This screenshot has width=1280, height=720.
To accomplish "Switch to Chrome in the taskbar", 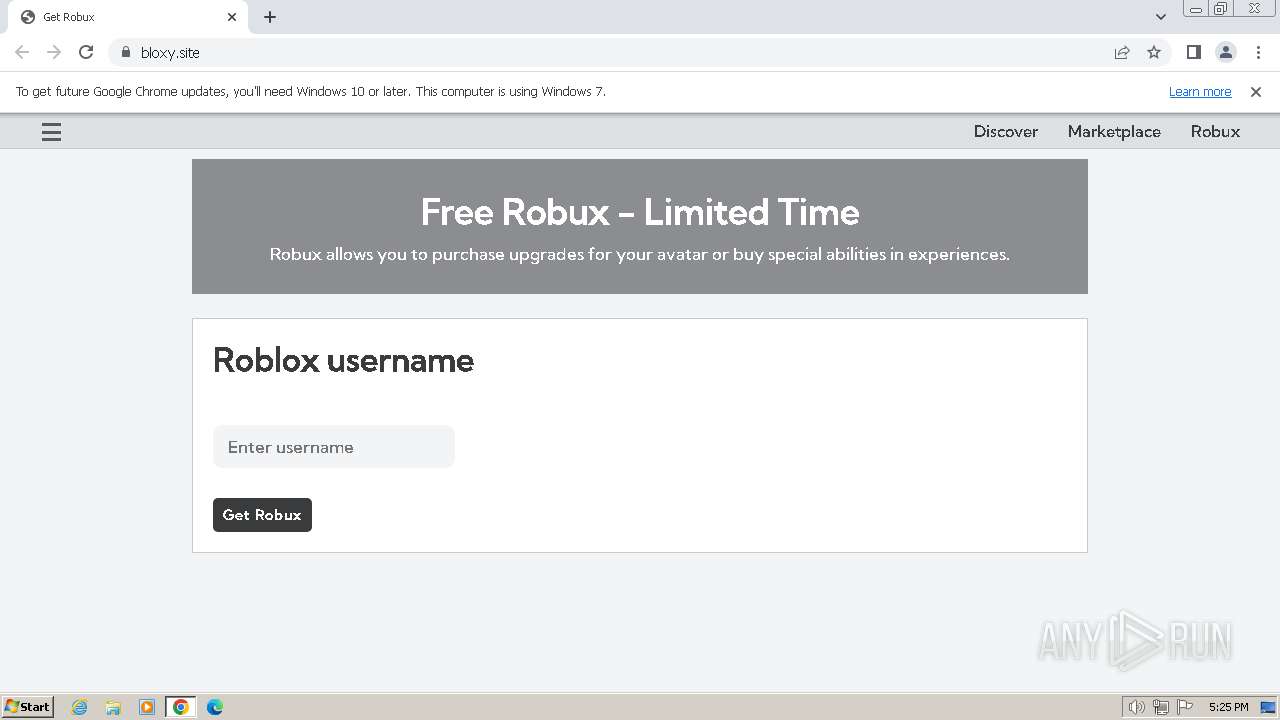I will point(181,707).
